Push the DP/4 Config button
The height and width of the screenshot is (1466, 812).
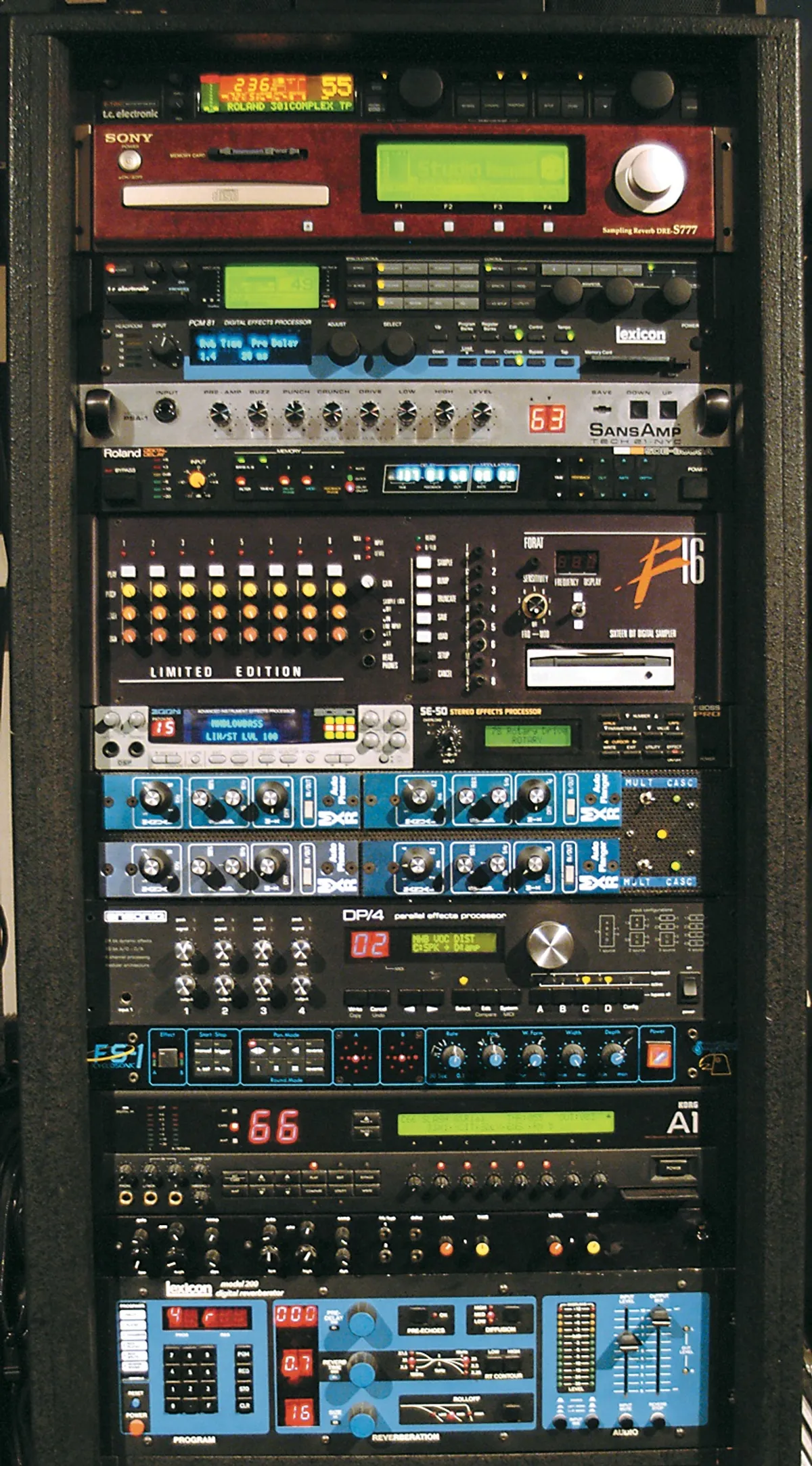pos(631,994)
